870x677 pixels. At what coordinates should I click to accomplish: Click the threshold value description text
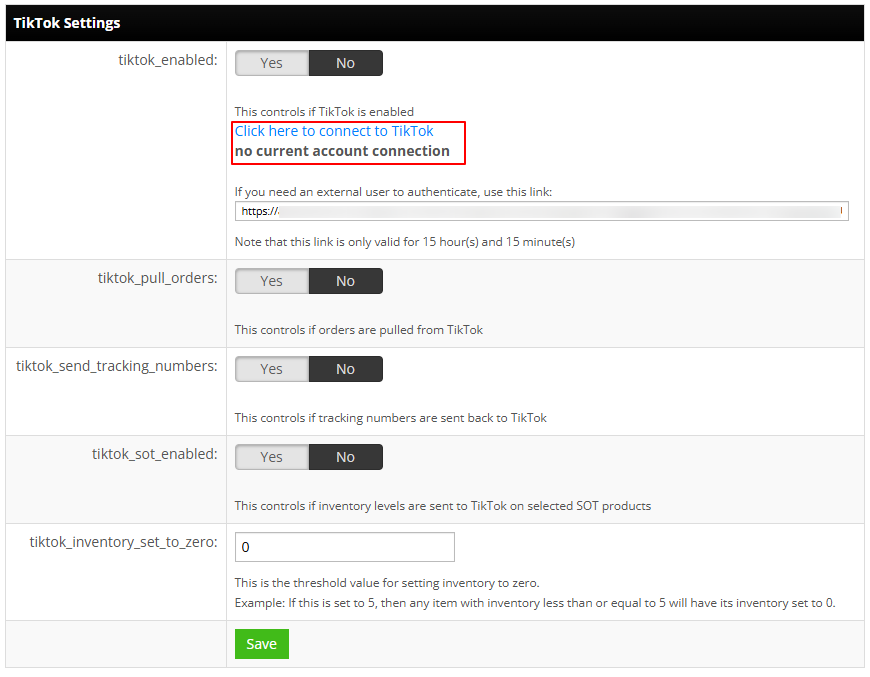[x=387, y=583]
